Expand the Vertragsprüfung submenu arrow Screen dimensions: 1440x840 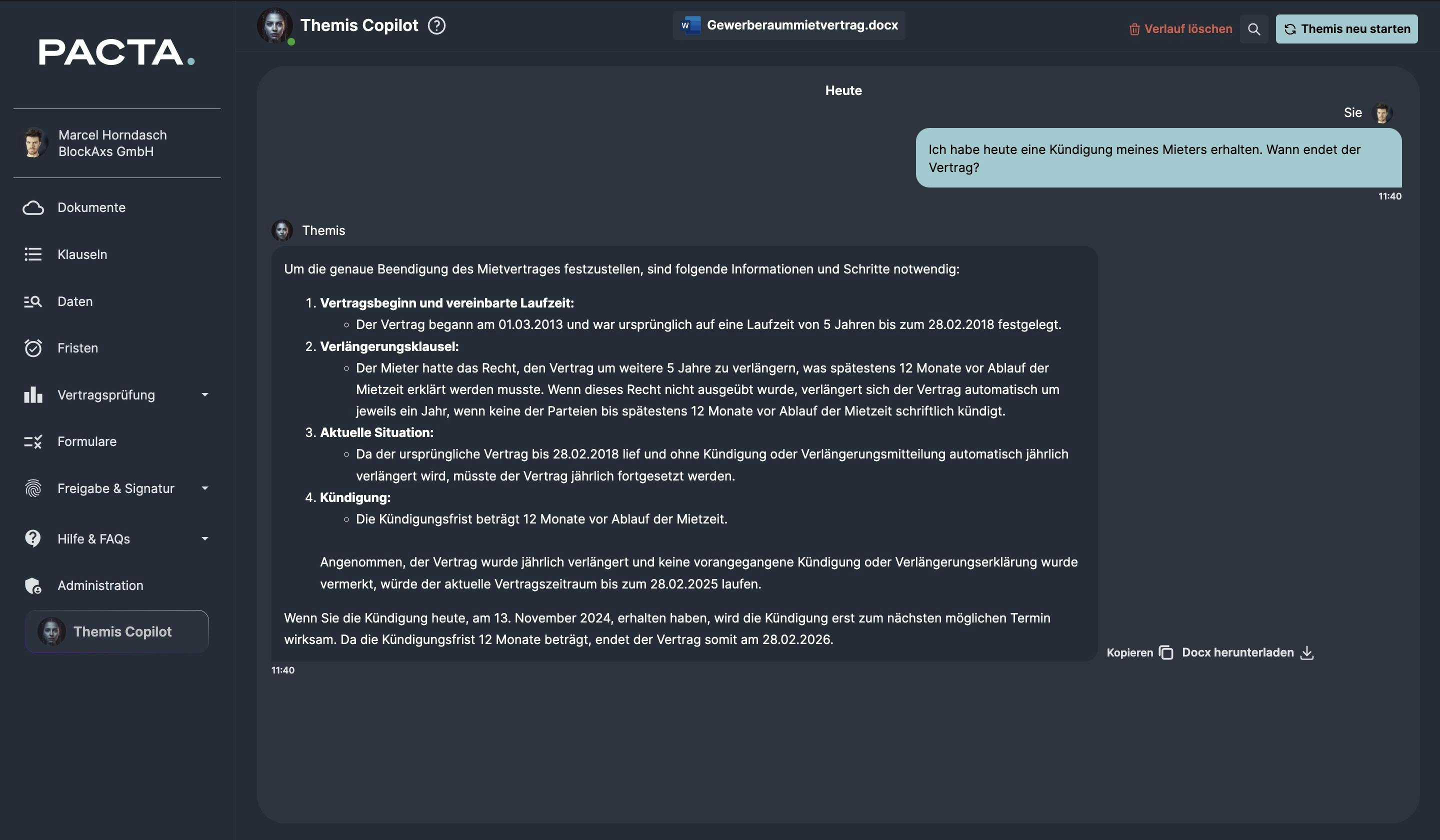(x=204, y=394)
